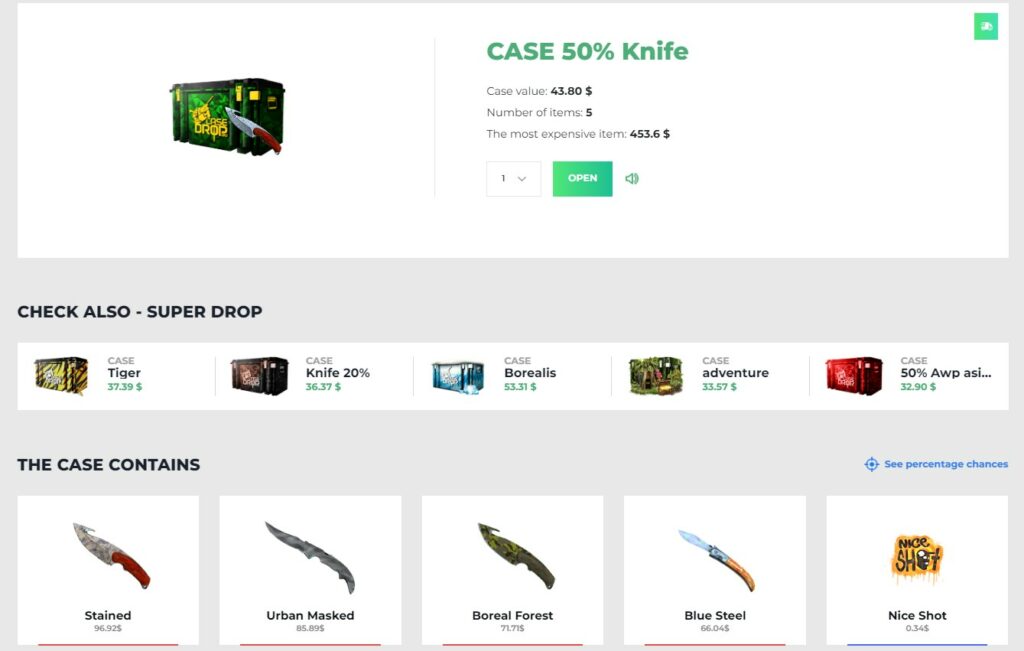Viewport: 1024px width, 651px height.
Task: Select the Stained knife item card
Action: coord(108,570)
